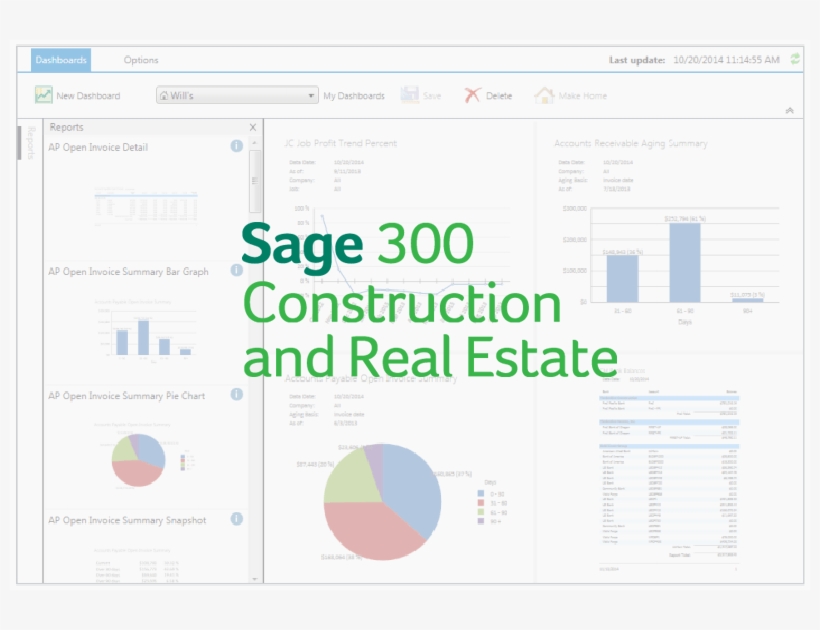The image size is (820, 630).
Task: Expand the dashboard list arrow
Action: click(310, 94)
